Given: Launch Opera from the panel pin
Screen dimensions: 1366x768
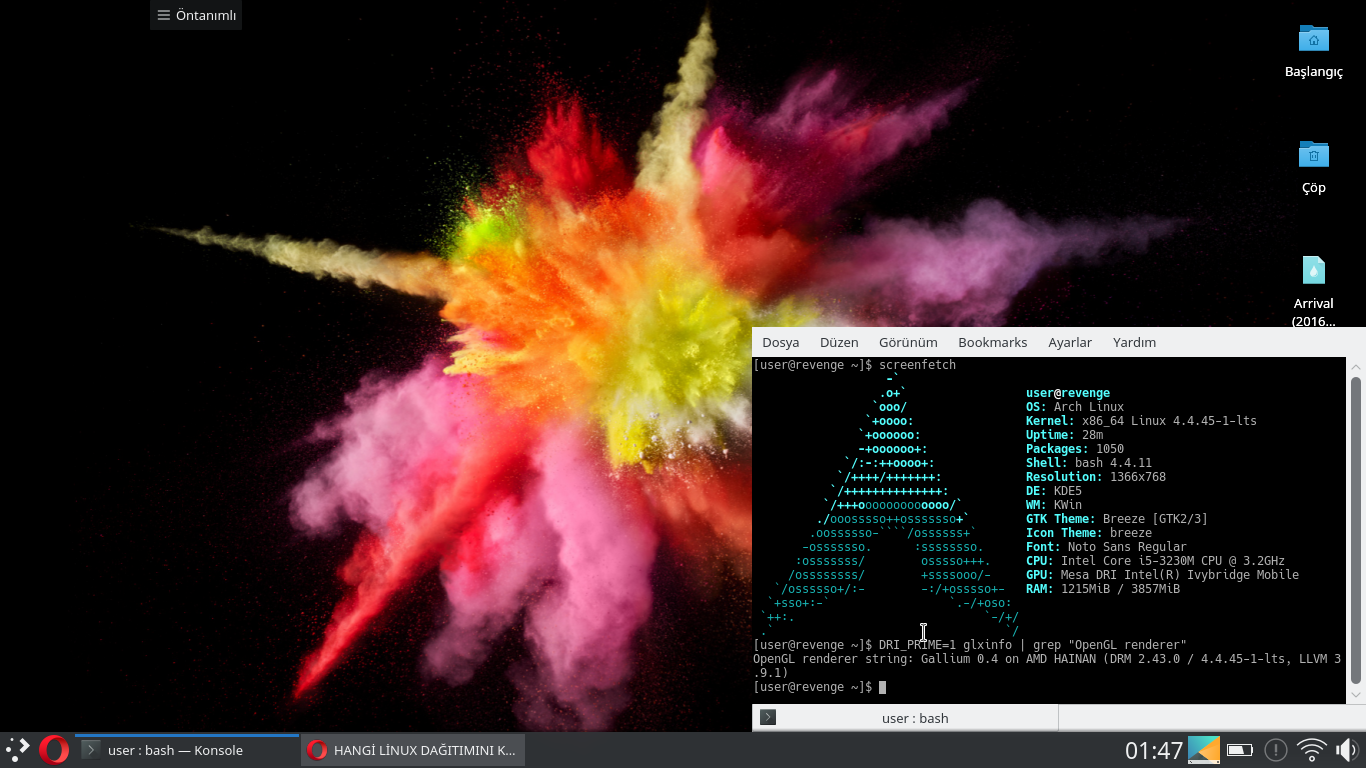Looking at the screenshot, I should click(54, 750).
